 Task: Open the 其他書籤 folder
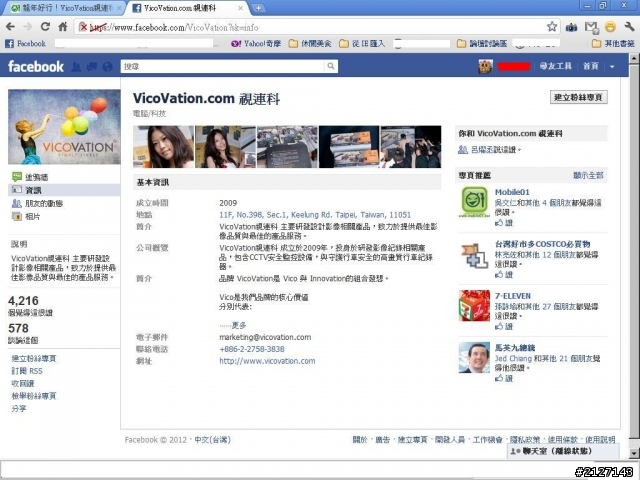pyautogui.click(x=613, y=43)
